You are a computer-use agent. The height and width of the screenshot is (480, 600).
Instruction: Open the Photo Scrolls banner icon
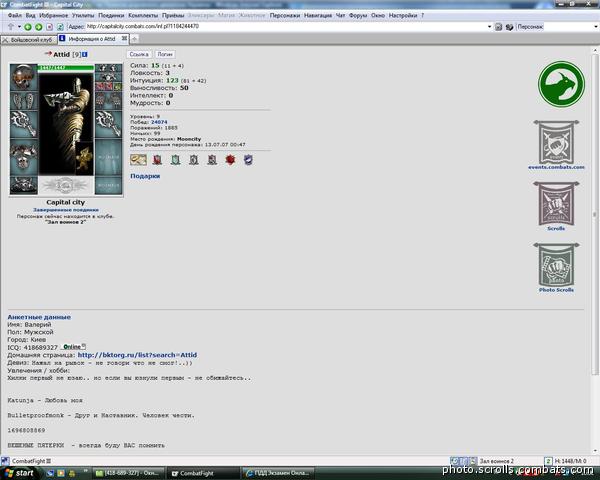click(556, 267)
